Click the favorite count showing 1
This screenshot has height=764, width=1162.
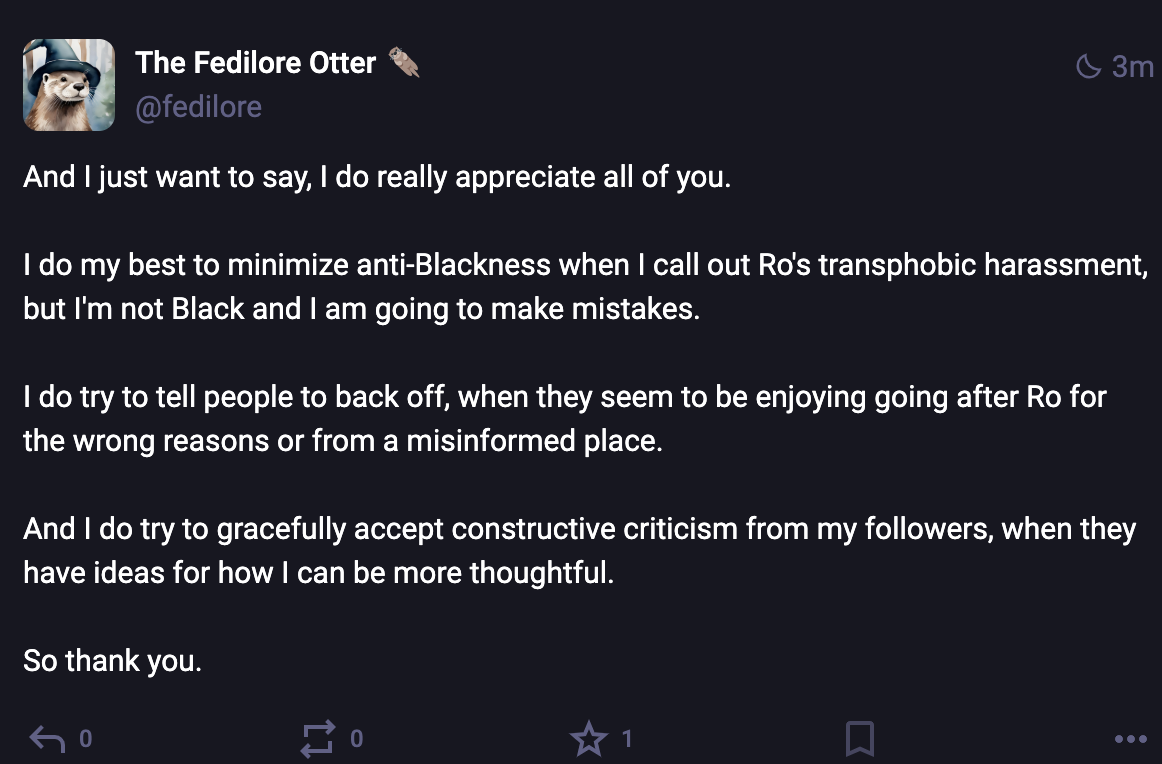click(627, 739)
